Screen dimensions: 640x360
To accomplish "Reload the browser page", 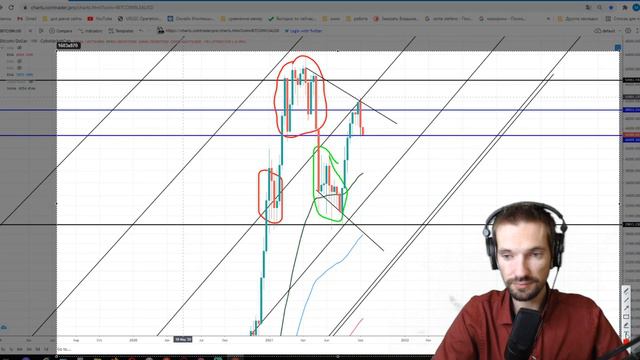I will coord(11,7).
